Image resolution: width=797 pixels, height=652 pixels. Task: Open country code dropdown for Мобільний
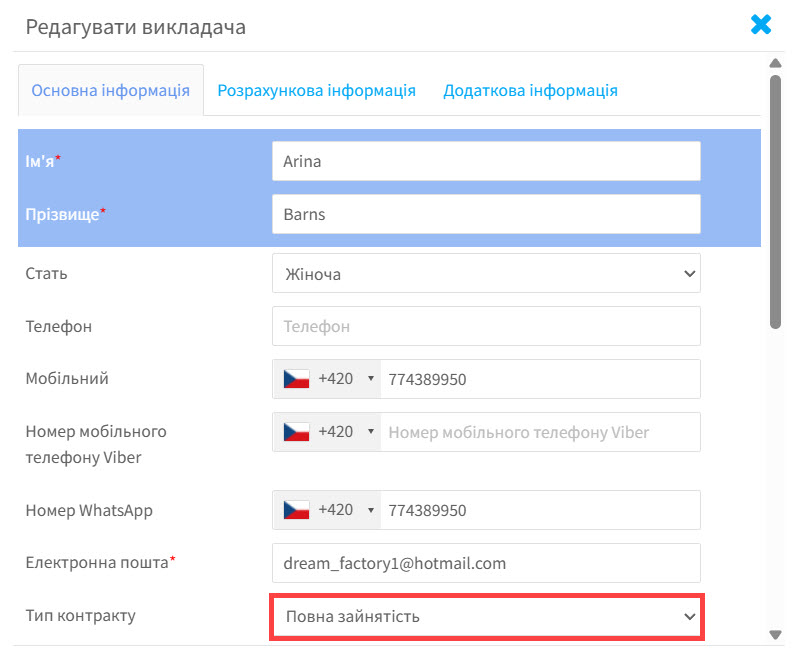pyautogui.click(x=371, y=379)
